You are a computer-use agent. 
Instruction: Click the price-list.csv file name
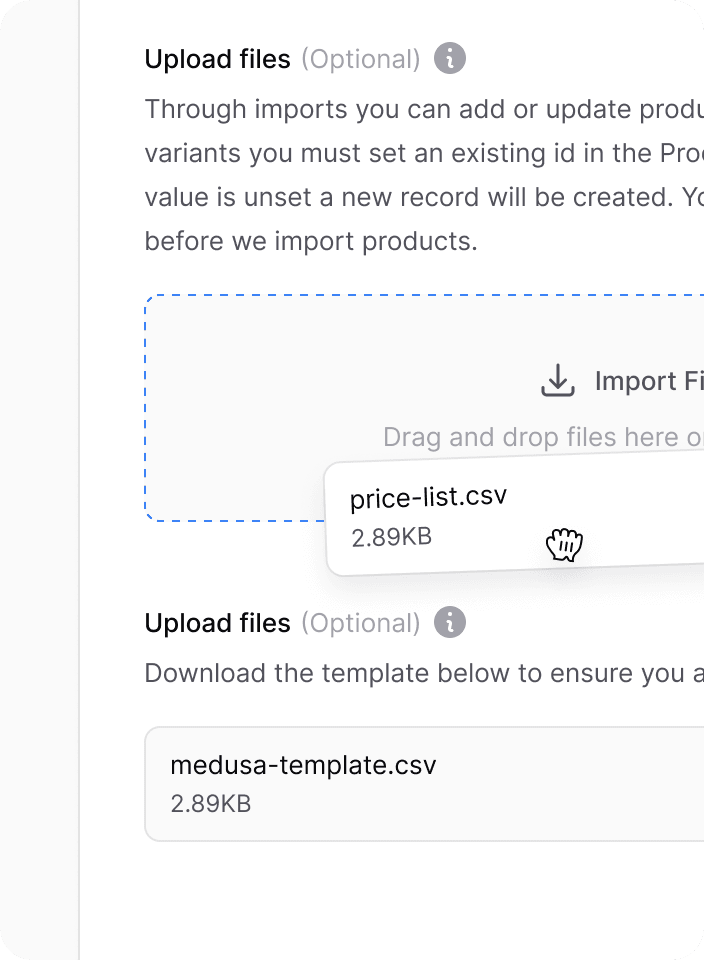tap(428, 497)
